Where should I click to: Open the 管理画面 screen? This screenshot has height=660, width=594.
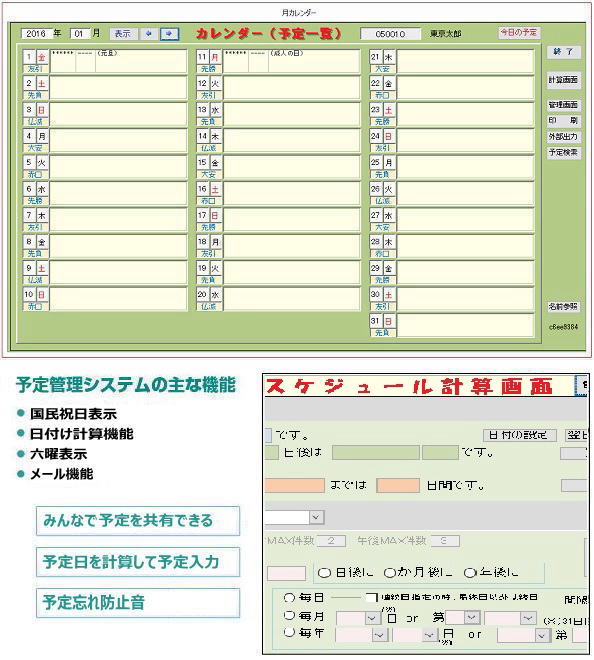pyautogui.click(x=564, y=104)
